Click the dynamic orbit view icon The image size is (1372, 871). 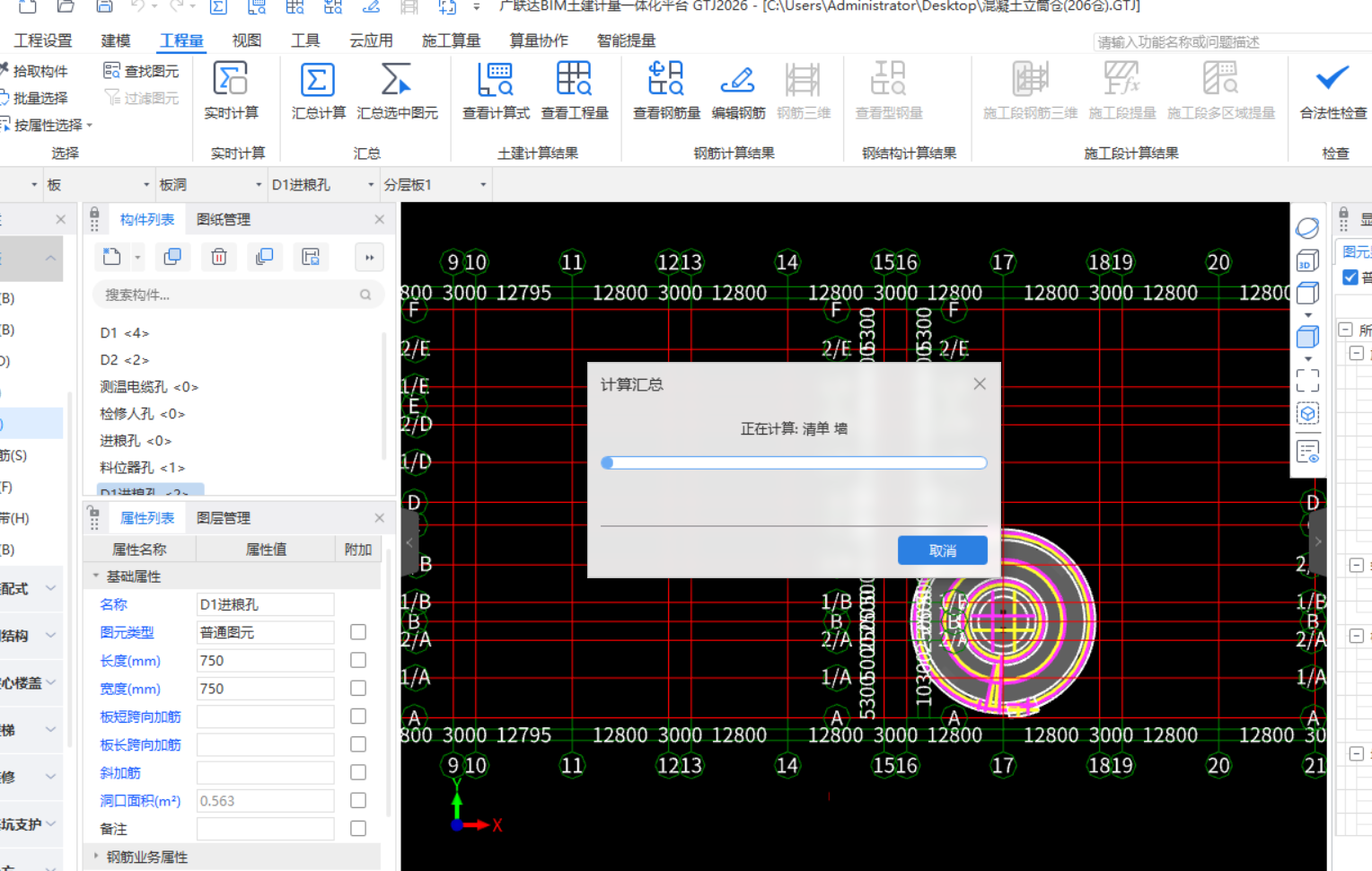(x=1307, y=228)
